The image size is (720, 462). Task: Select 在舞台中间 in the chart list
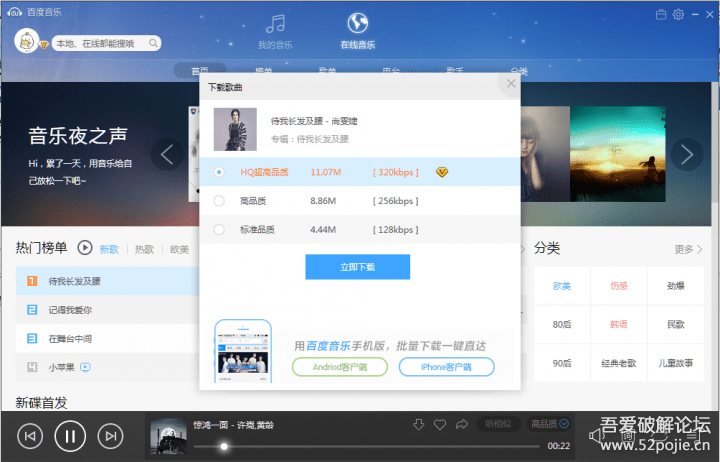(x=107, y=338)
